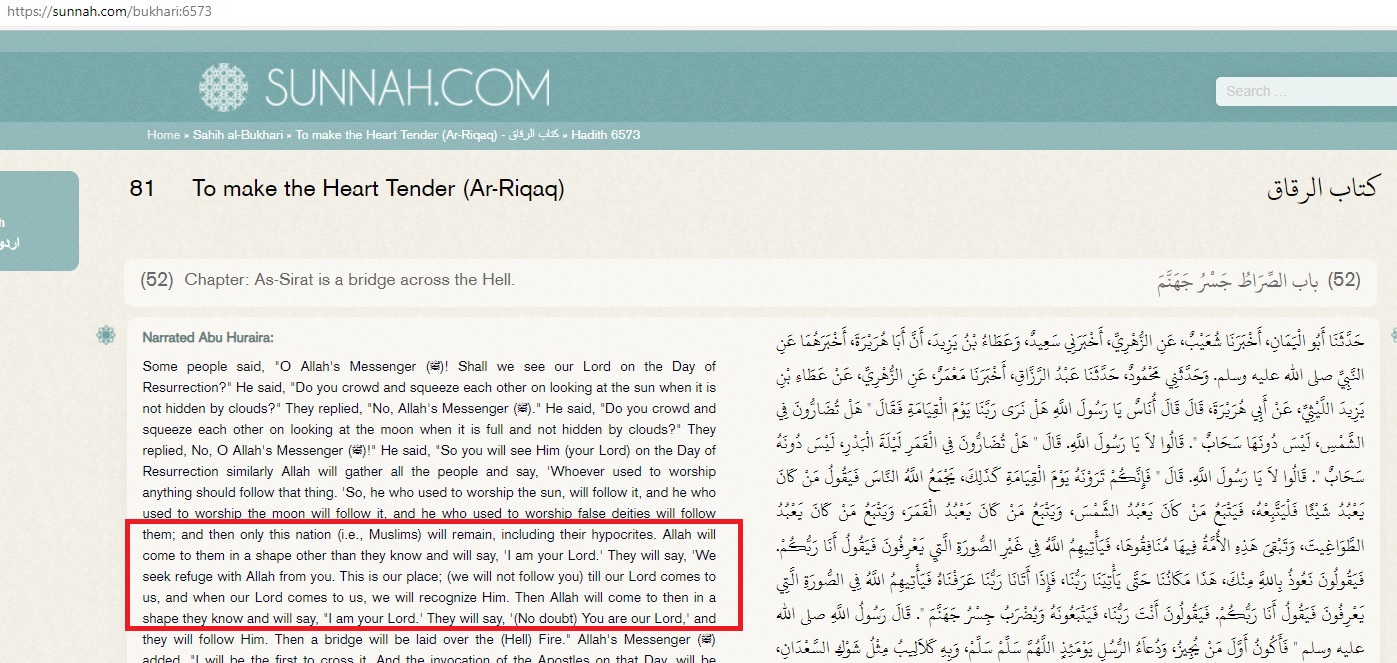Screen dimensions: 1397x663
Task: Select the Hadith 6573 breadcrumb
Action: click(606, 134)
